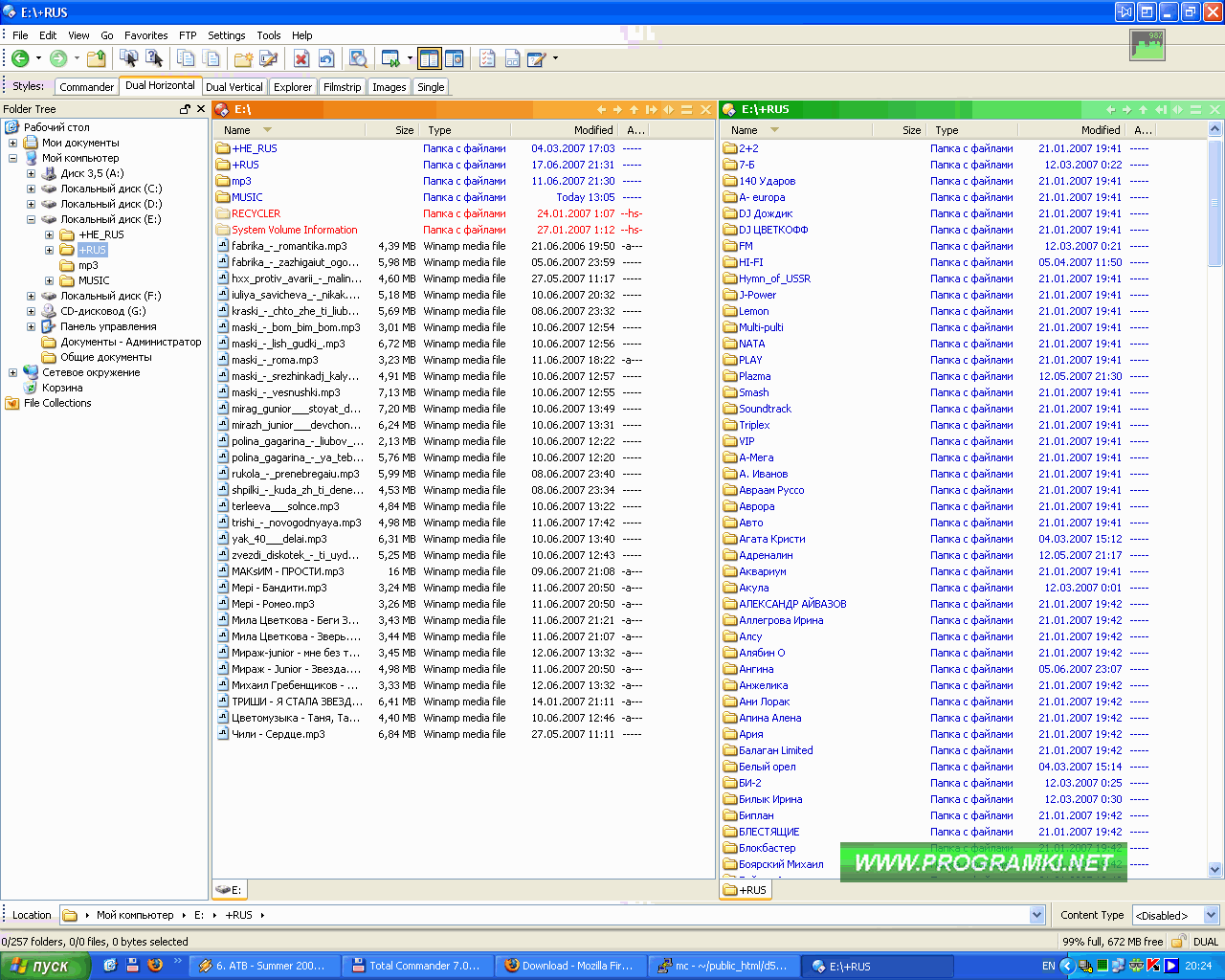Image resolution: width=1225 pixels, height=980 pixels.
Task: Open the Back button history dropdown
Action: (x=38, y=59)
